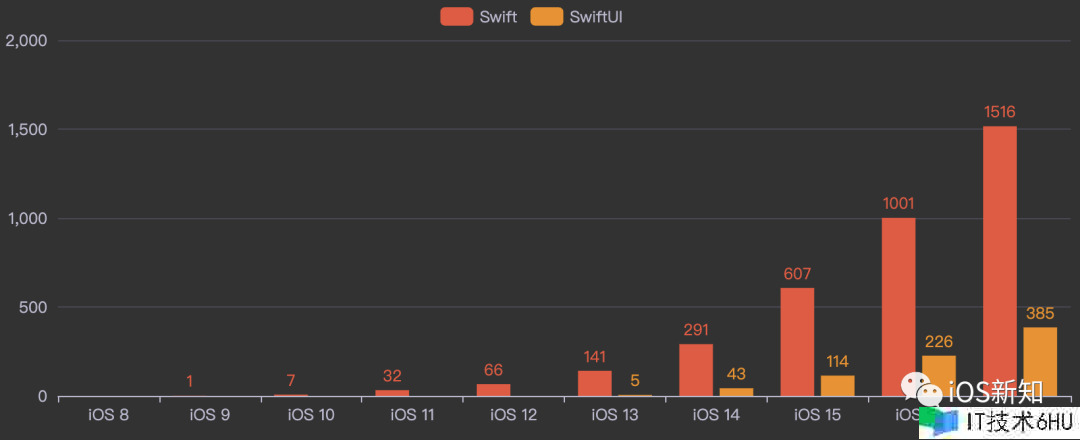Click the iOS 8 axis label

(x=108, y=414)
